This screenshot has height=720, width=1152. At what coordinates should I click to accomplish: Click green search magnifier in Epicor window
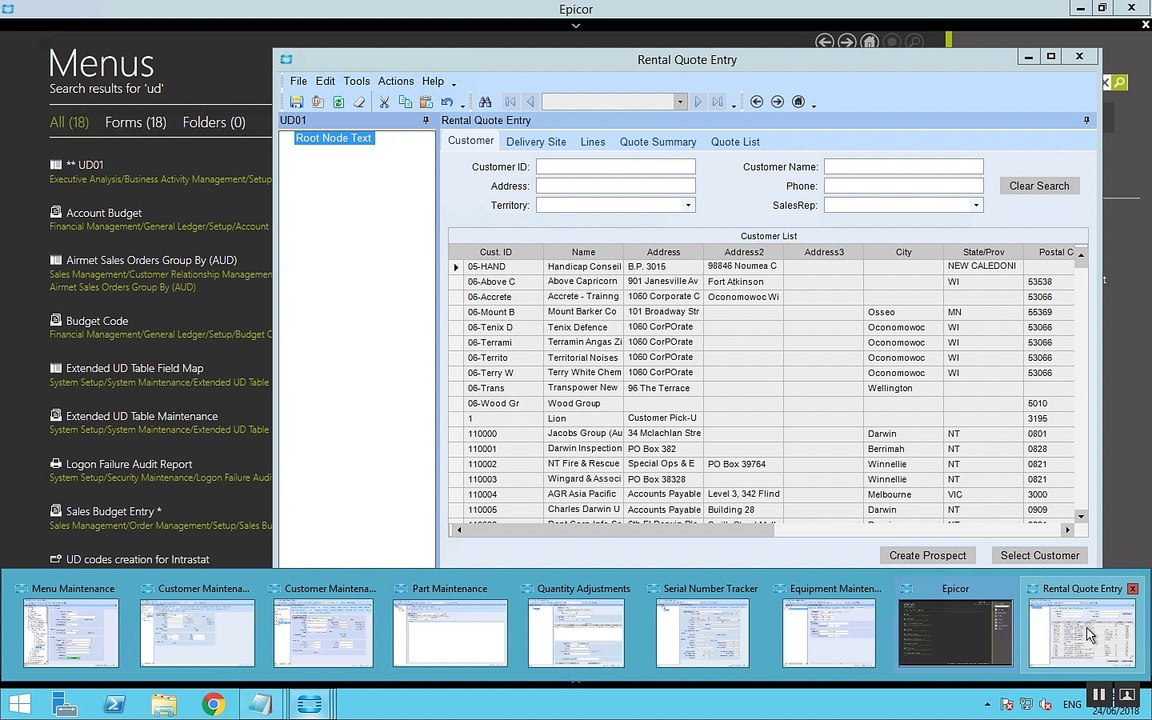click(1119, 82)
